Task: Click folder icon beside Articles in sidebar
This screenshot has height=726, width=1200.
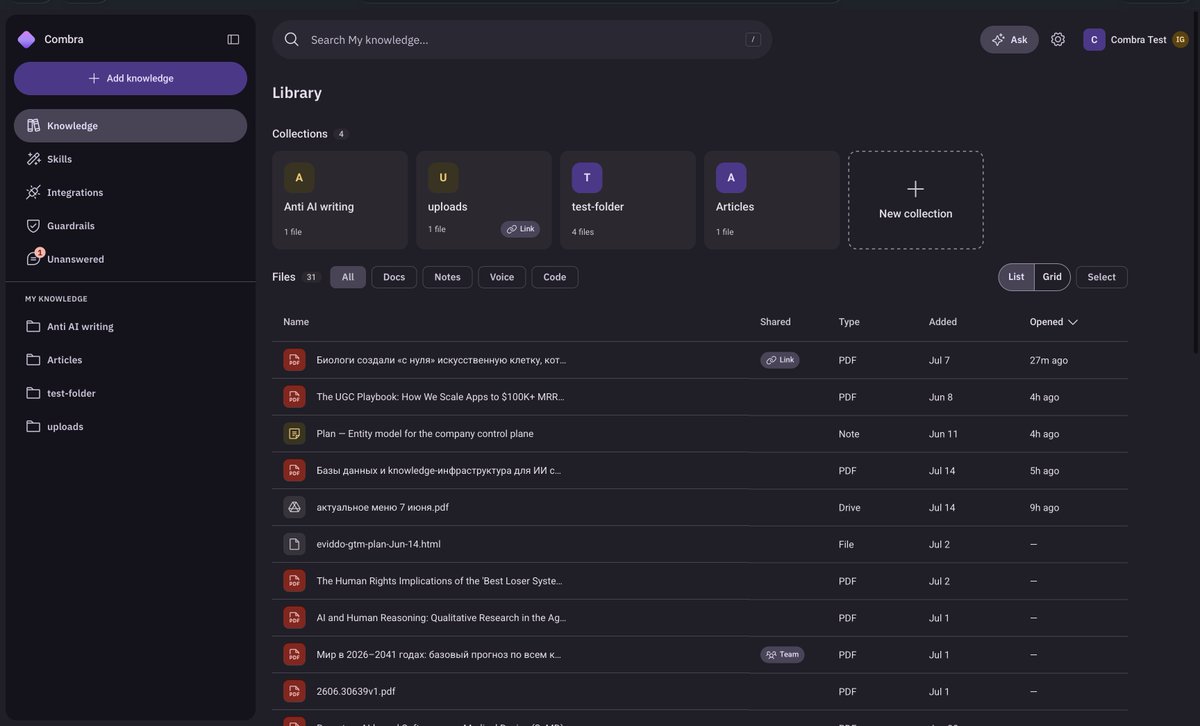Action: [33, 359]
